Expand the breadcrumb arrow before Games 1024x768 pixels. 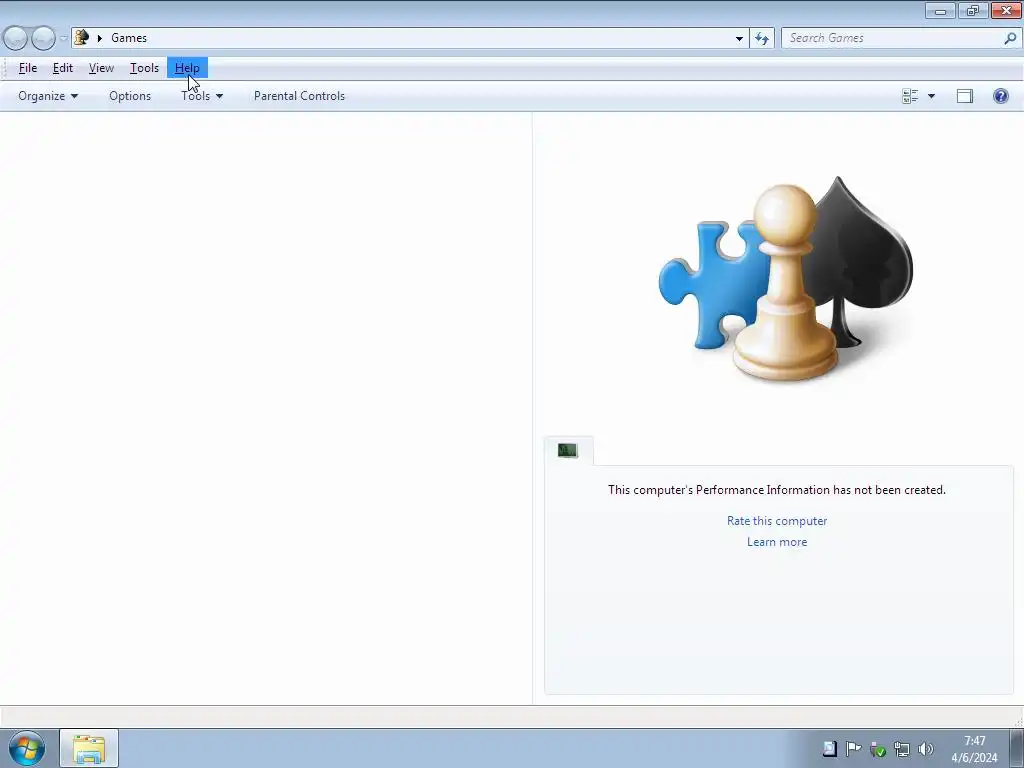pos(100,38)
